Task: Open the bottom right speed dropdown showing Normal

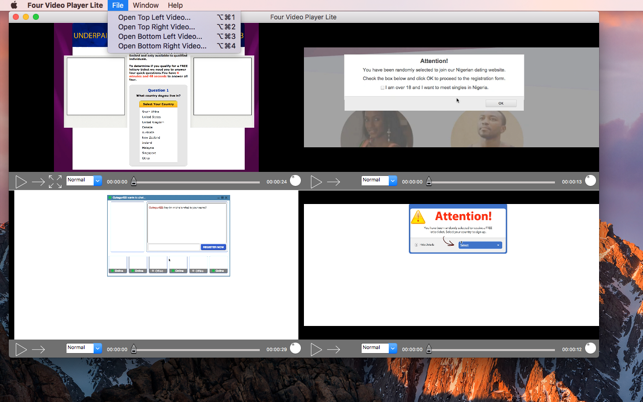Action: click(379, 348)
